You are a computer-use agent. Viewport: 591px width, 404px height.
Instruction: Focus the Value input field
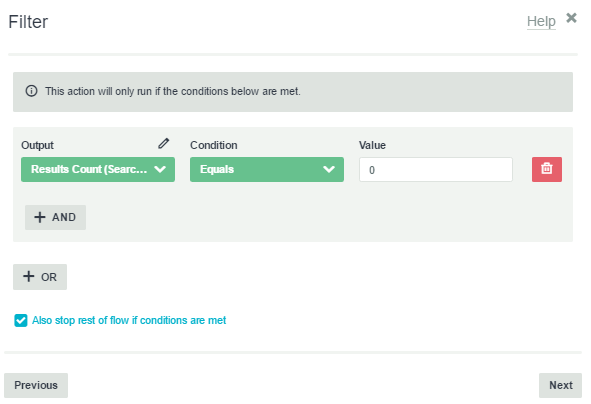436,170
